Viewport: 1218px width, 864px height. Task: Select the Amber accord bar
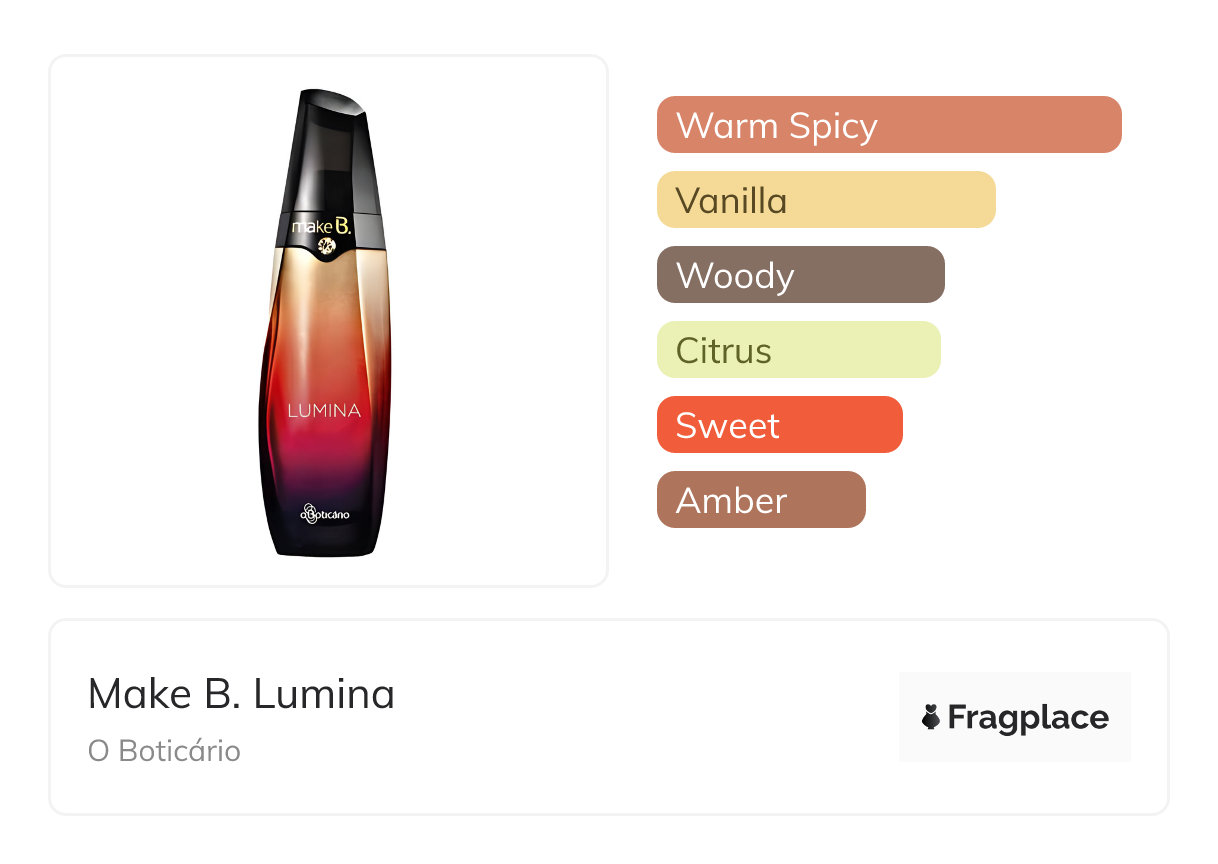(x=760, y=500)
